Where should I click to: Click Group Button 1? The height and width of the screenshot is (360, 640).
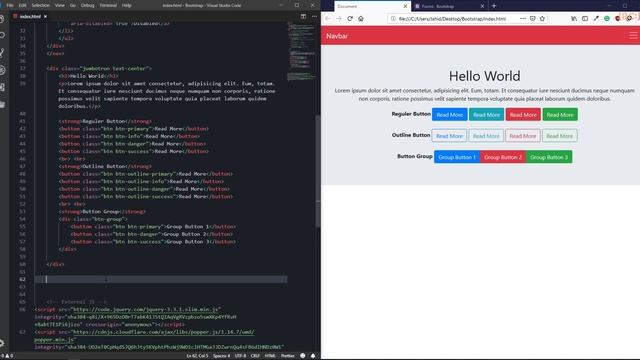coord(457,157)
